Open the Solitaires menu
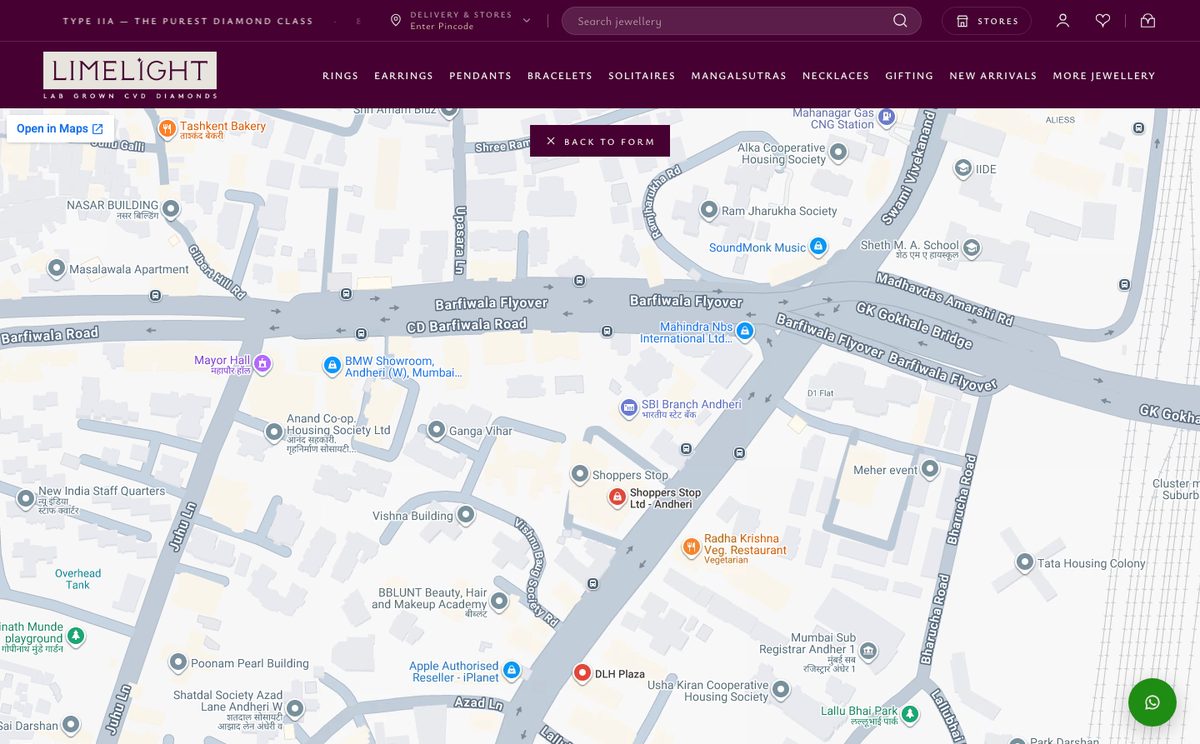 tap(642, 76)
